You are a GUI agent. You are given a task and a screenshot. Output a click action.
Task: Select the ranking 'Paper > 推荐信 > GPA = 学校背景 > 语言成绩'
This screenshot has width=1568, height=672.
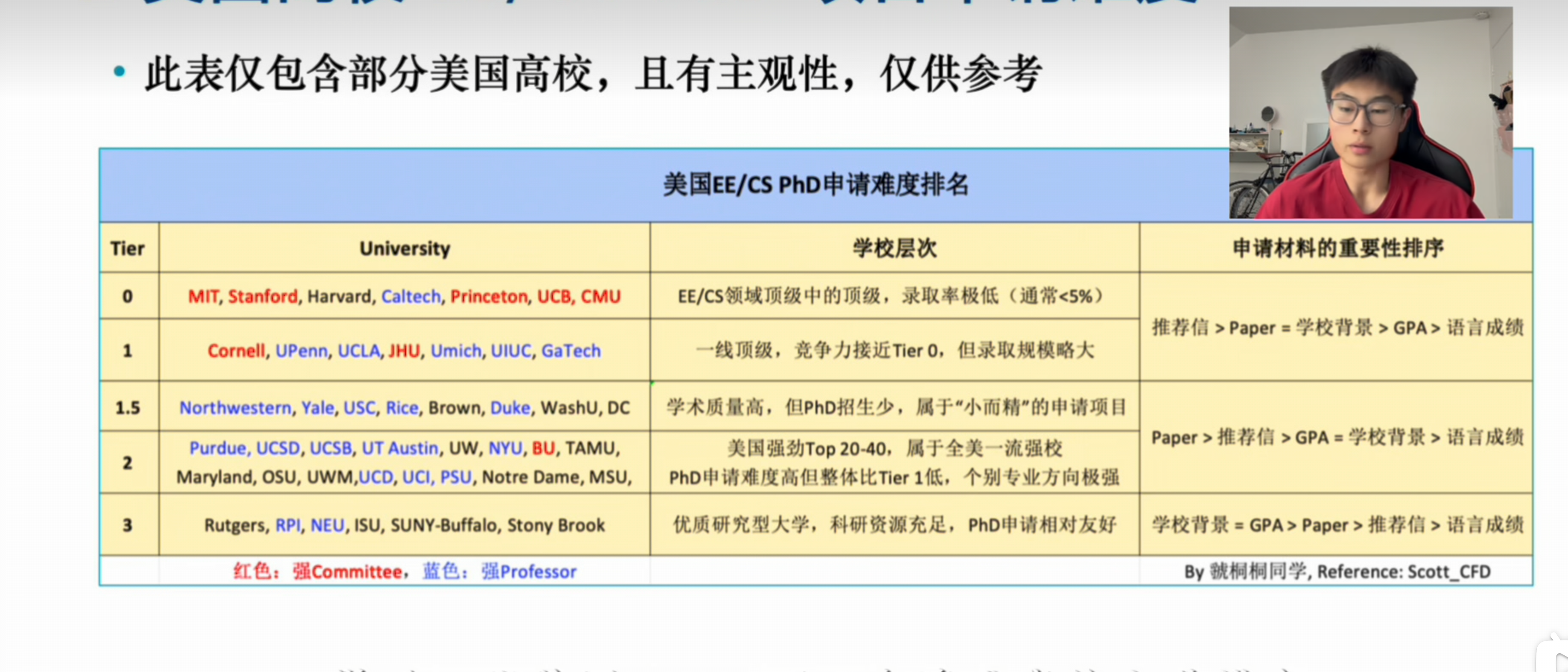click(1337, 437)
